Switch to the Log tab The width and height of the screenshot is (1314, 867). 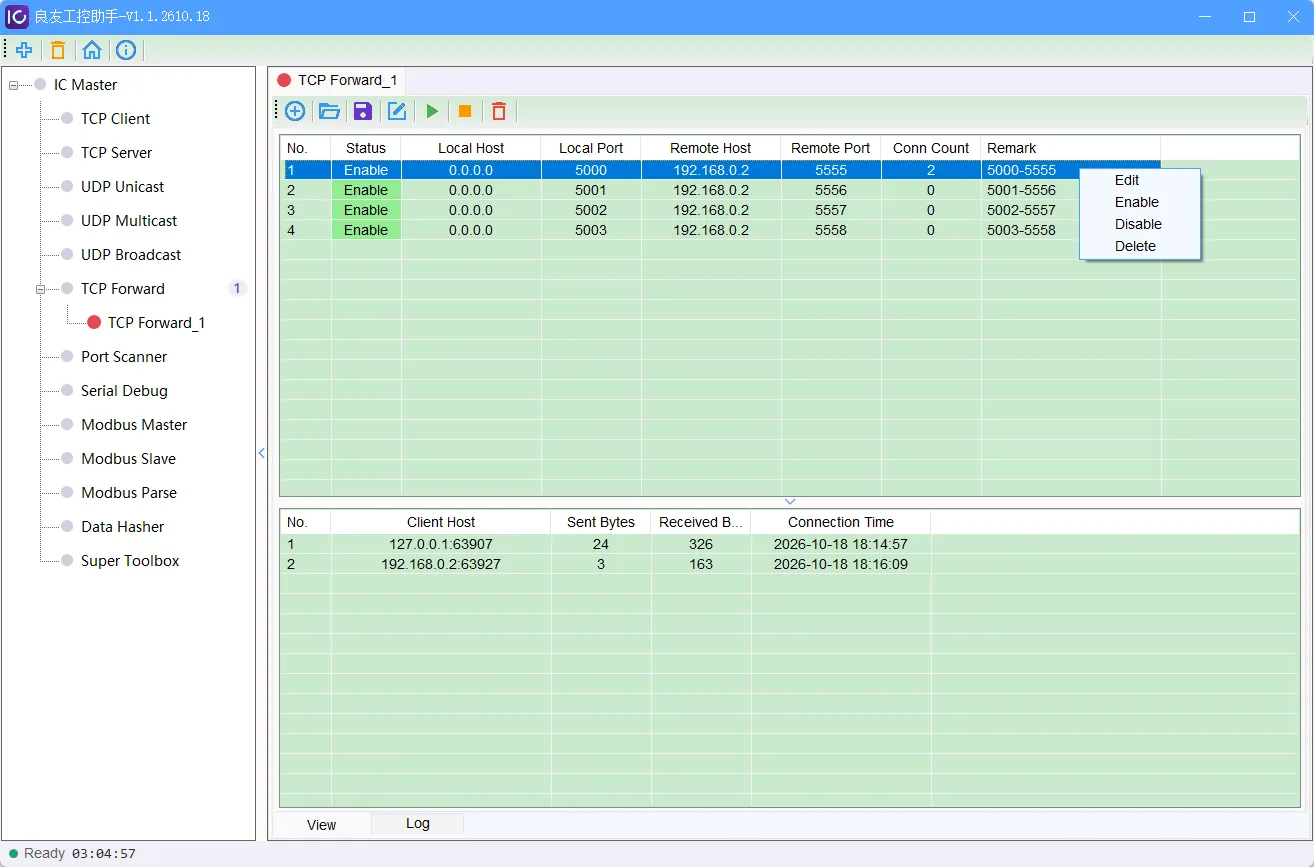[x=418, y=824]
